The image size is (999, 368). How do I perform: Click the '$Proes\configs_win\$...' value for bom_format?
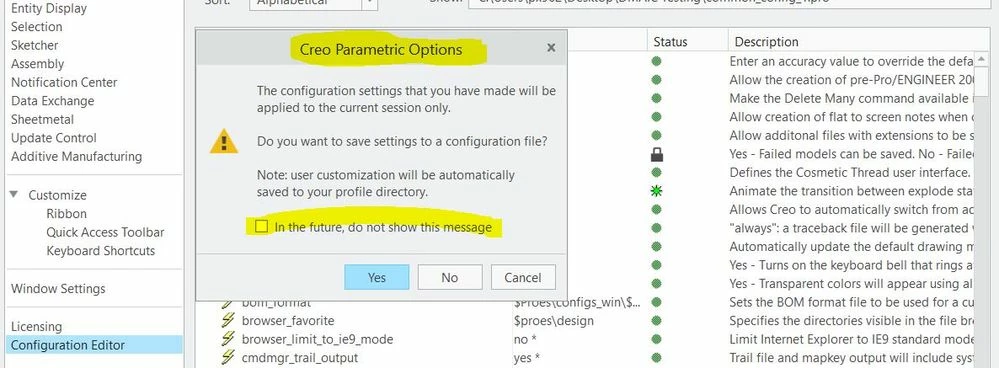click(577, 302)
